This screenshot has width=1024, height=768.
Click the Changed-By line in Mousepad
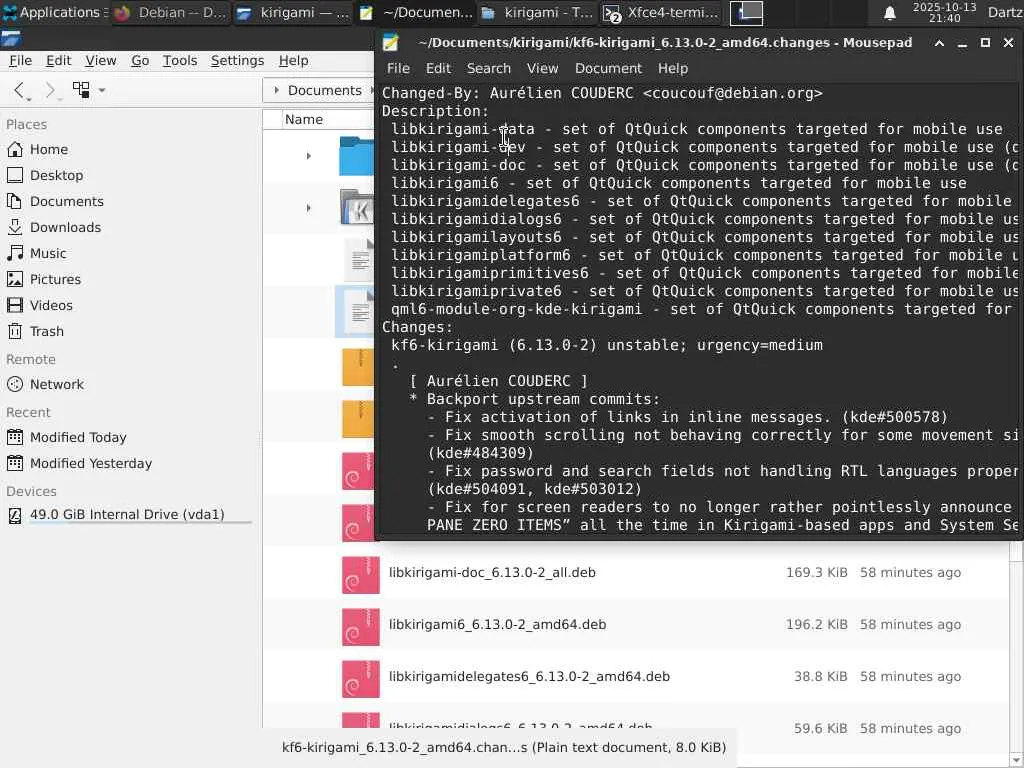click(x=602, y=93)
